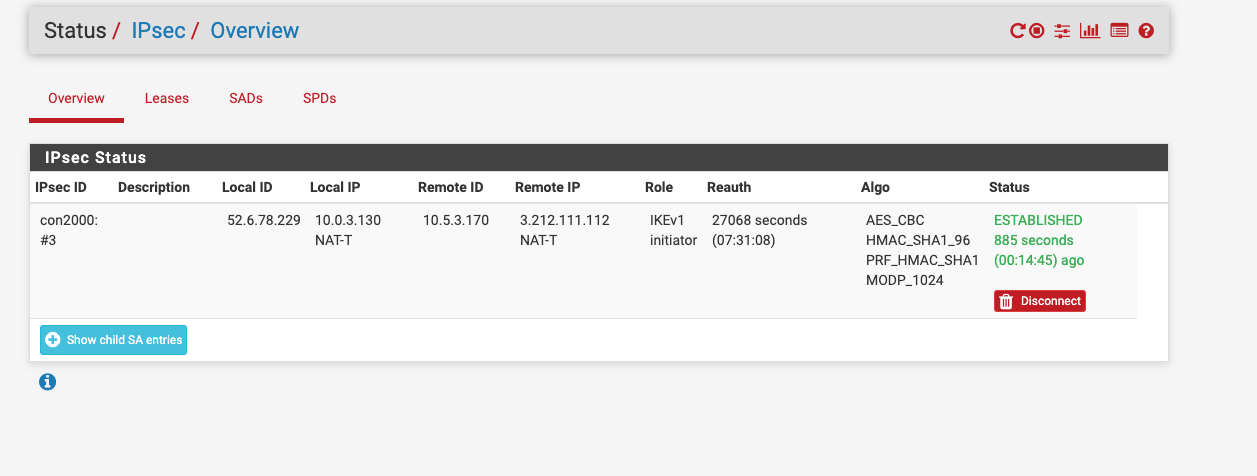
Task: Click the plus icon on the Show child SA entries button
Action: [x=53, y=340]
